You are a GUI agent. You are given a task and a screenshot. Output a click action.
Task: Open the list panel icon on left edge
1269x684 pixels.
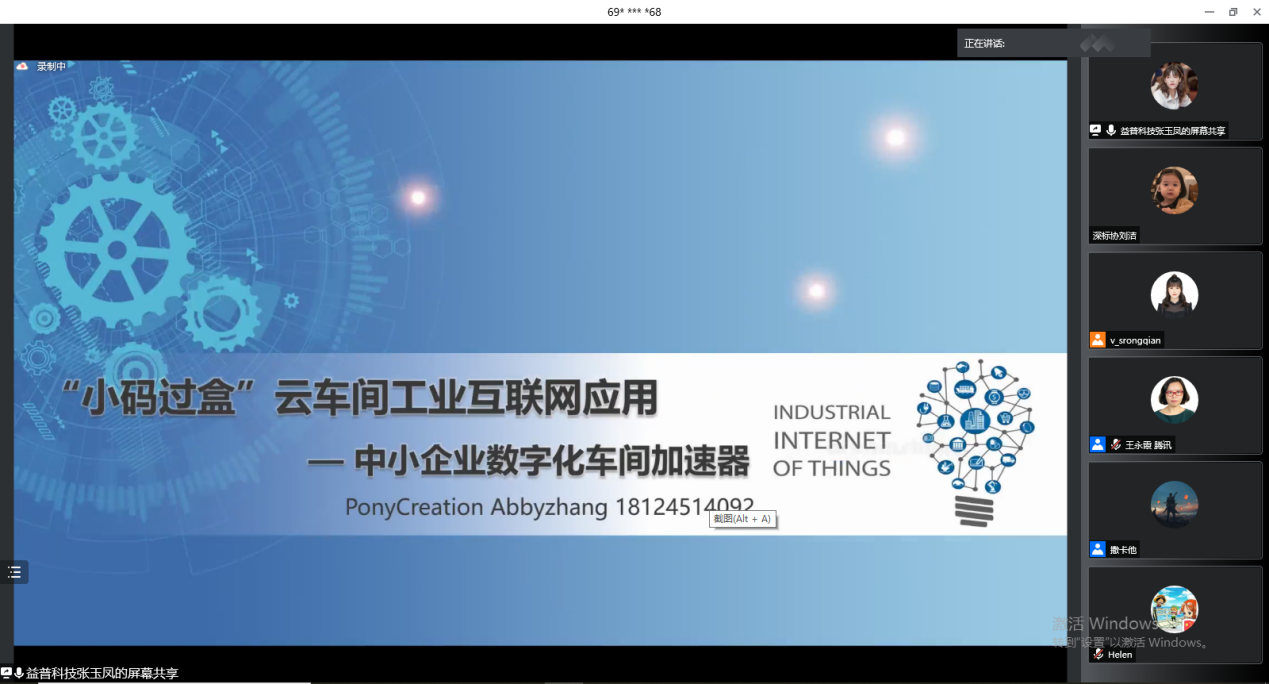click(x=14, y=572)
